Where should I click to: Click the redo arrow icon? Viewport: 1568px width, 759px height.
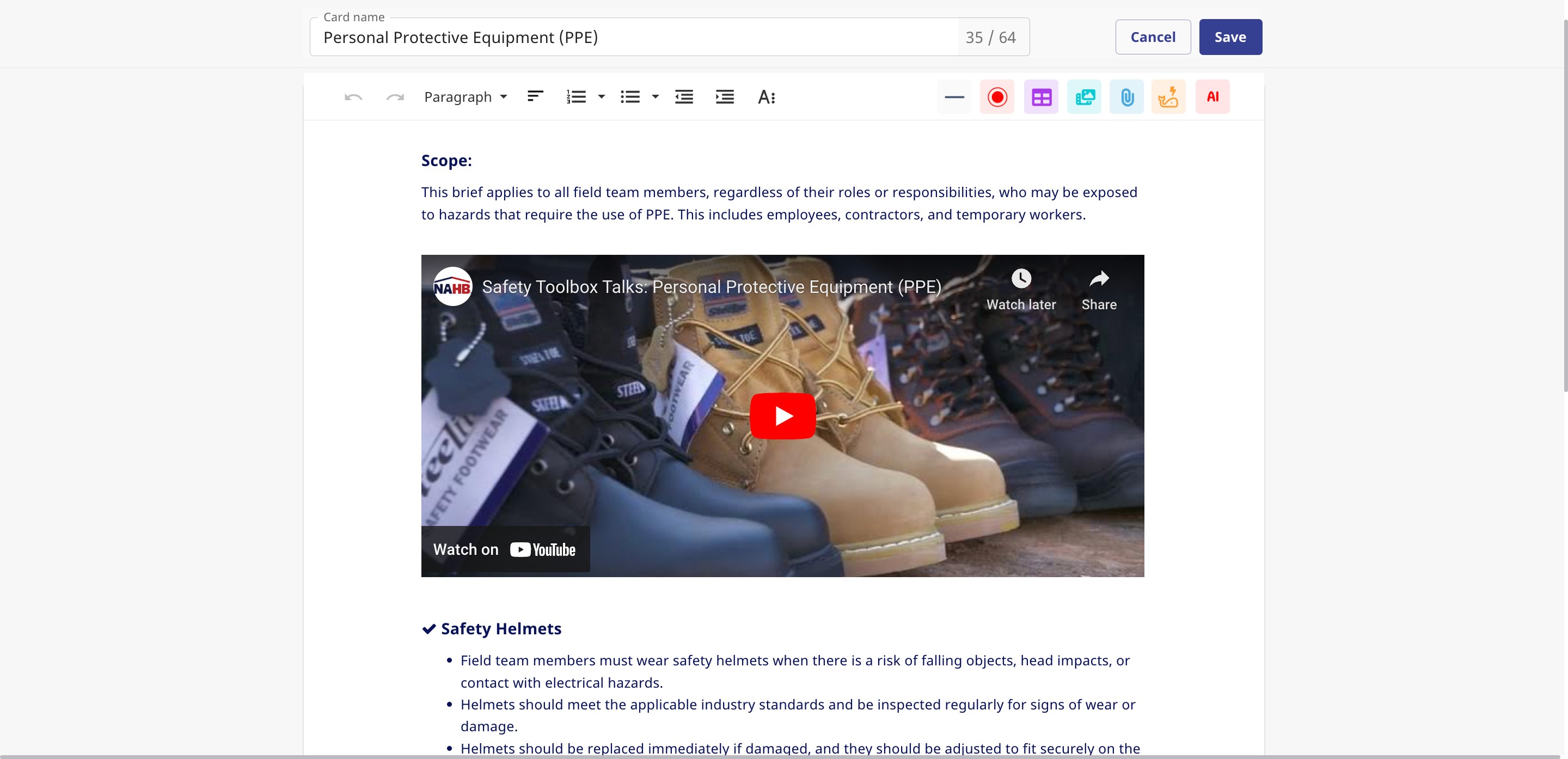point(395,97)
